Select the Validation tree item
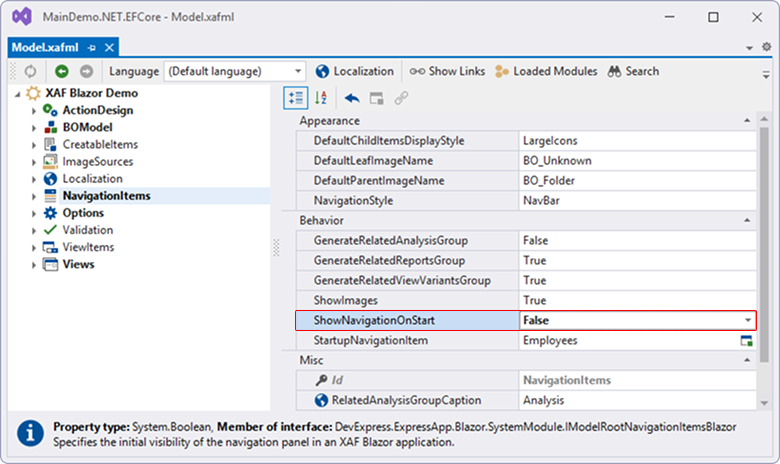The image size is (780, 464). coord(88,230)
